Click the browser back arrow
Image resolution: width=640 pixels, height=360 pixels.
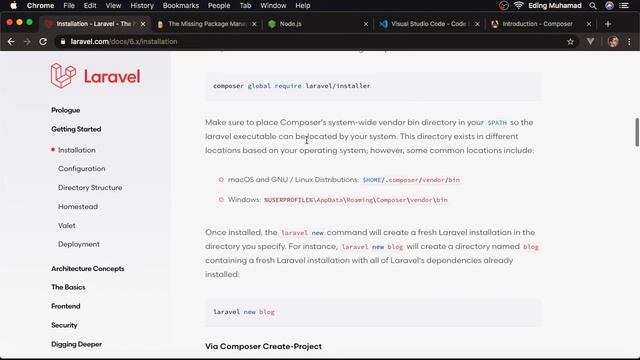(11, 42)
